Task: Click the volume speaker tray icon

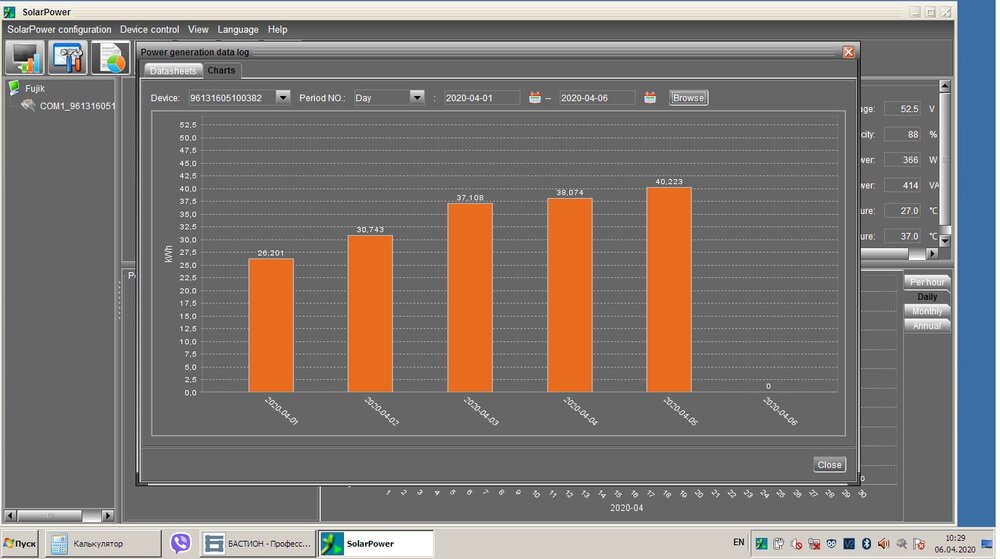Action: pyautogui.click(x=882, y=544)
